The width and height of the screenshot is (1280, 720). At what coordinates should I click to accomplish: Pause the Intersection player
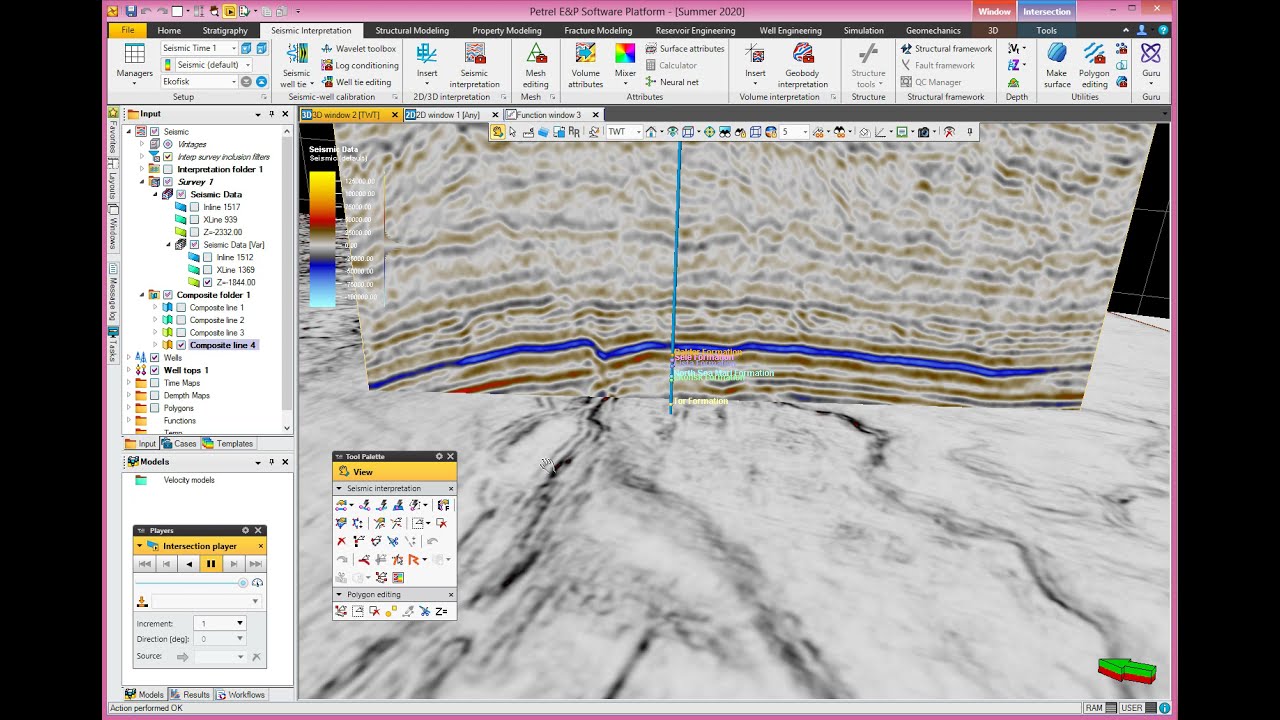click(211, 564)
